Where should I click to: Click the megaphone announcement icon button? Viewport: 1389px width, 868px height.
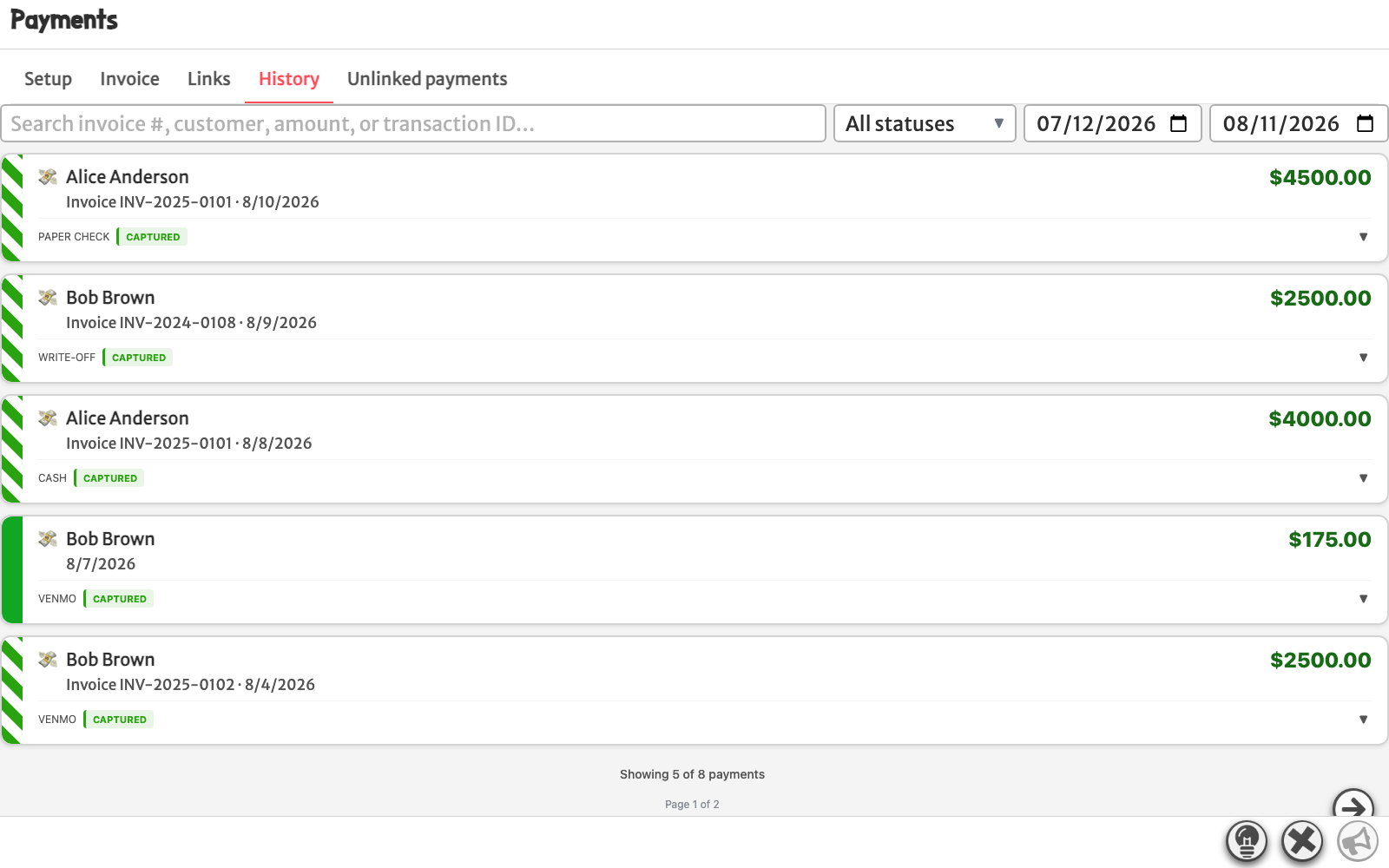(x=1358, y=840)
